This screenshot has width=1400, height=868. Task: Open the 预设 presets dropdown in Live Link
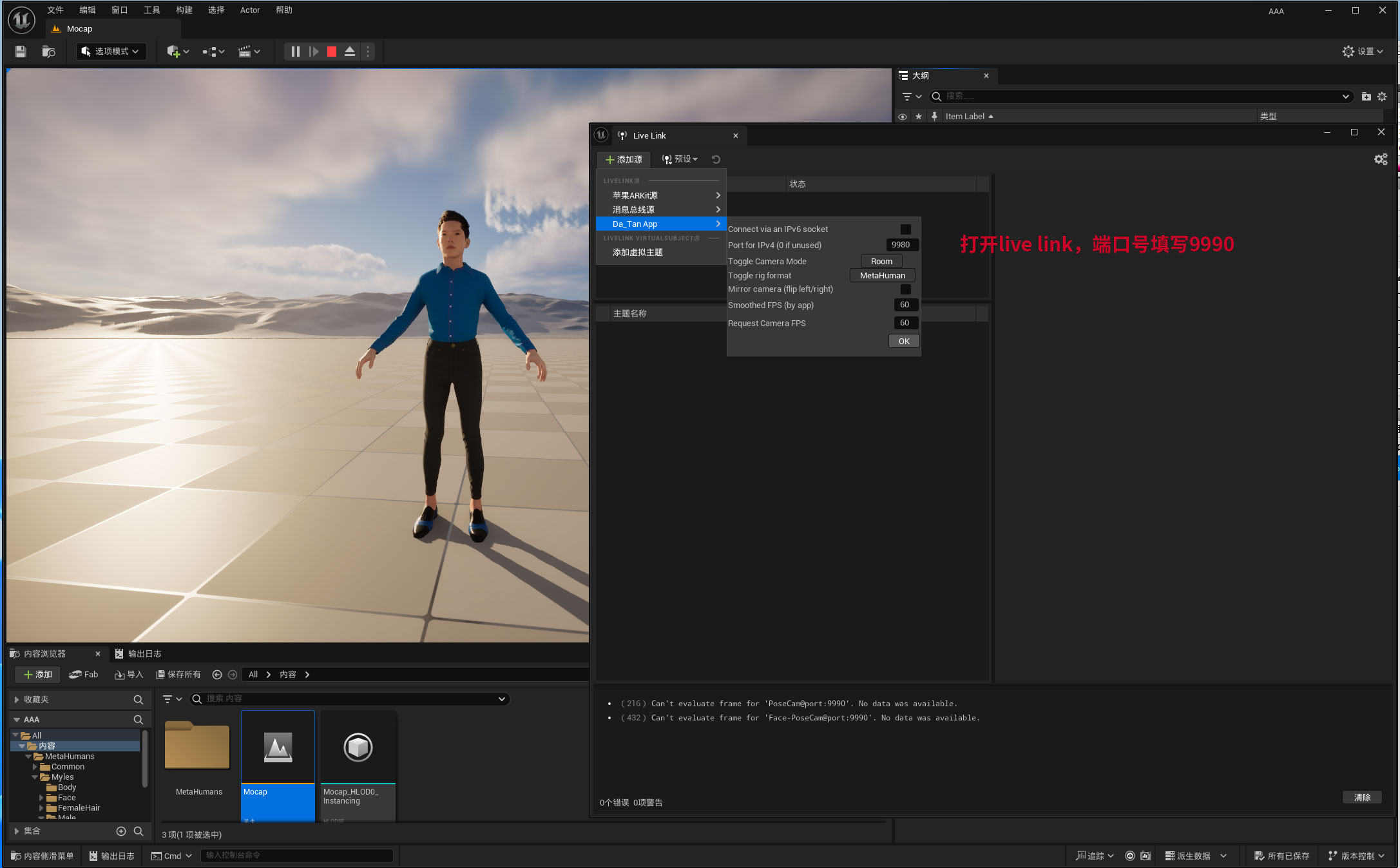[x=680, y=159]
